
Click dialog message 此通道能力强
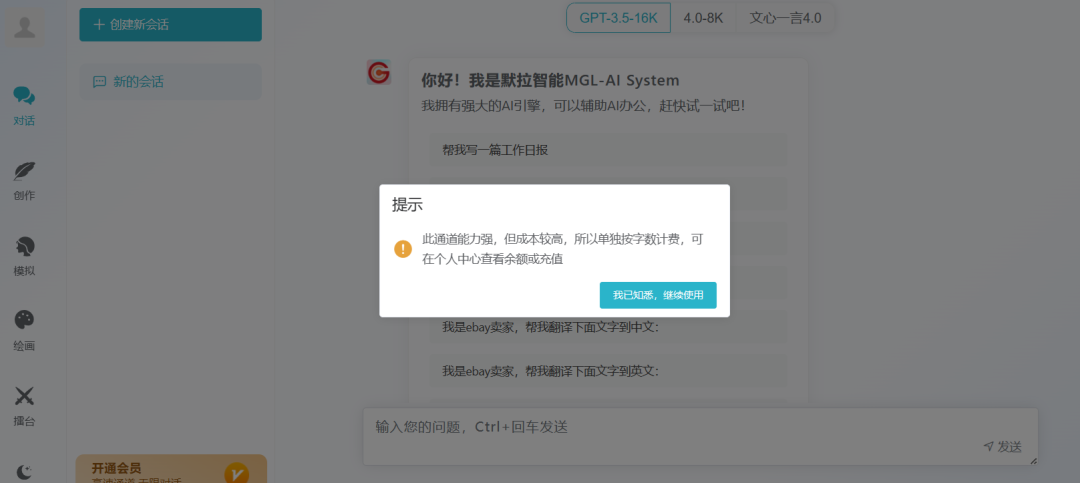[x=563, y=249]
